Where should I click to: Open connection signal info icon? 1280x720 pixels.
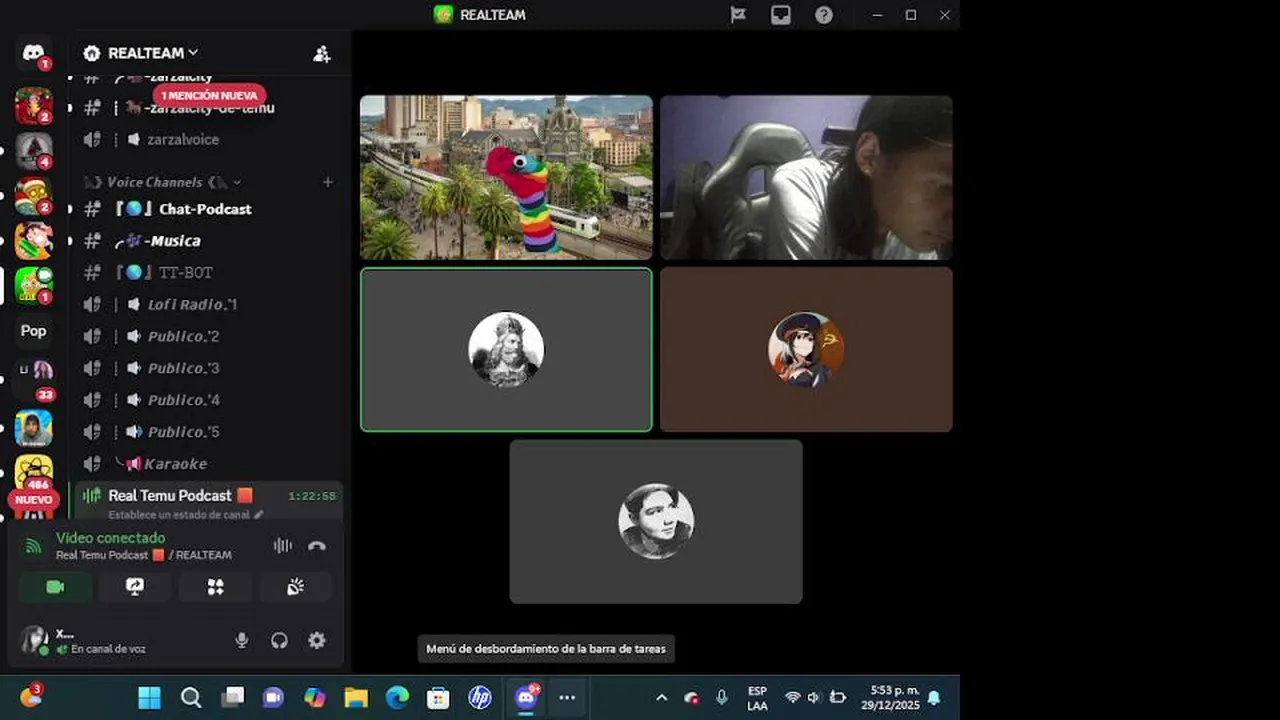34,546
